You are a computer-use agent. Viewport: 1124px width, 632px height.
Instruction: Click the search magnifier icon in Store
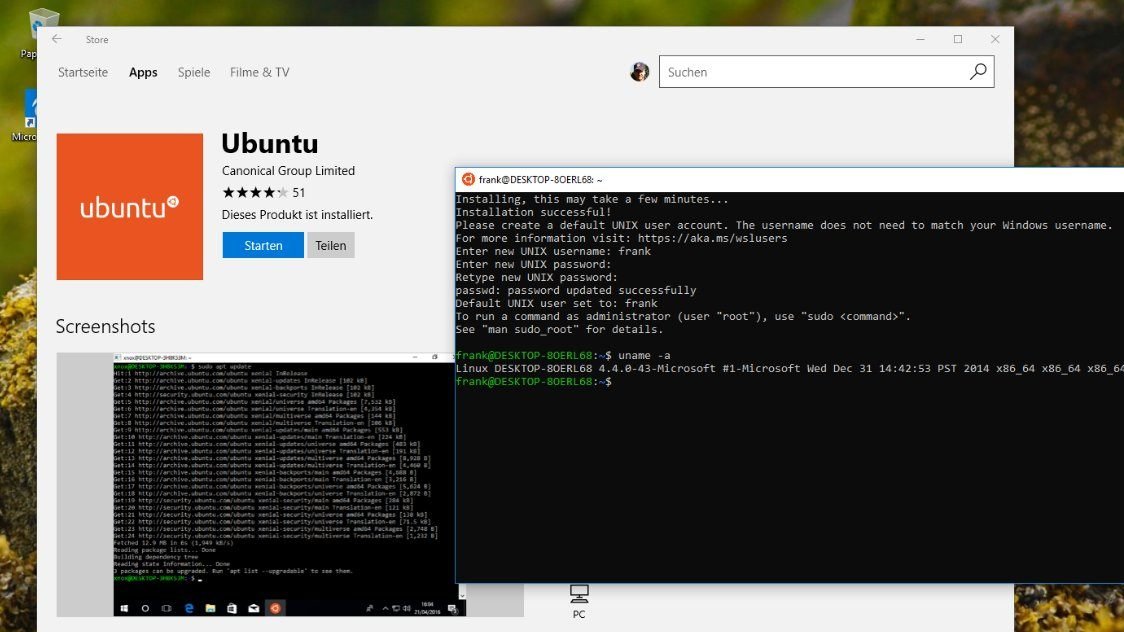pos(978,72)
